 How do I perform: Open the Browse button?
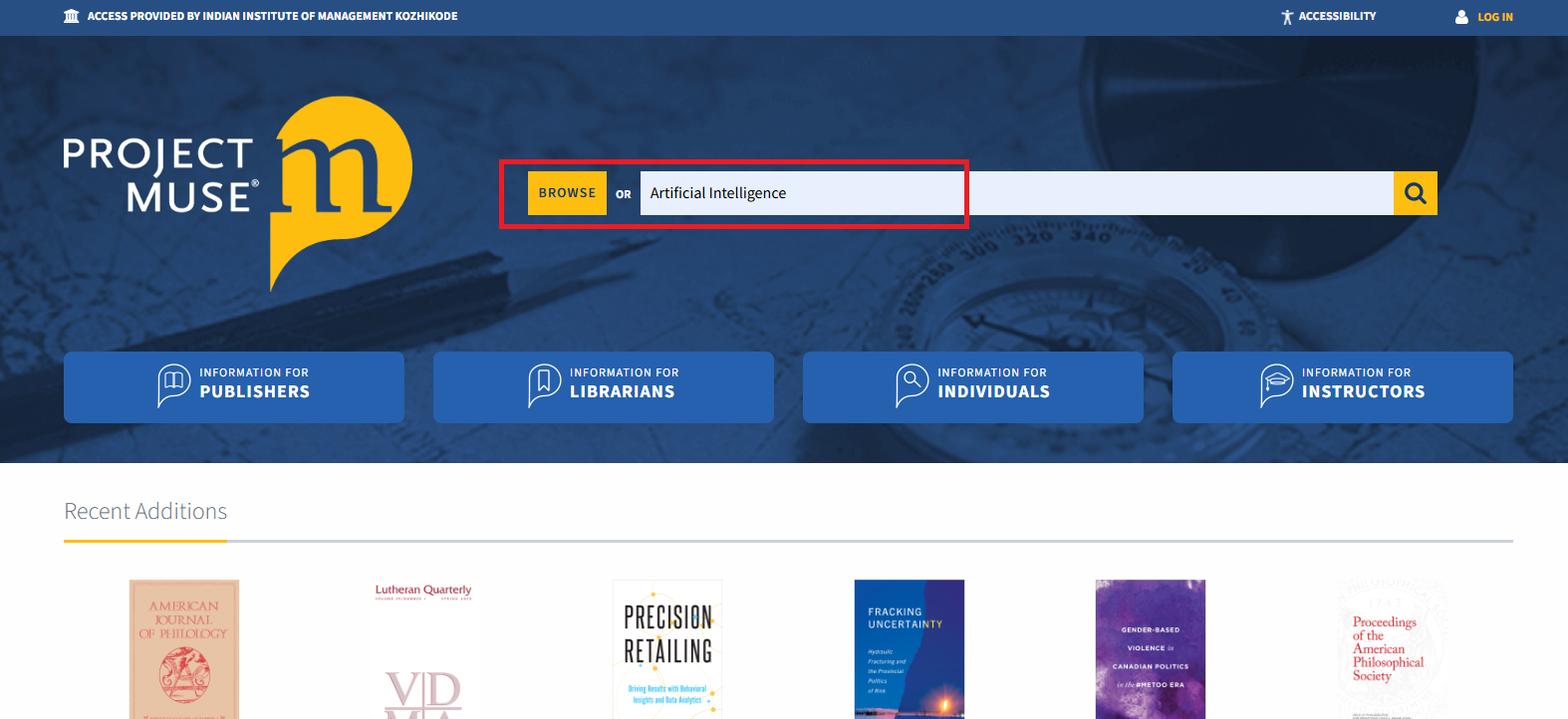[567, 193]
